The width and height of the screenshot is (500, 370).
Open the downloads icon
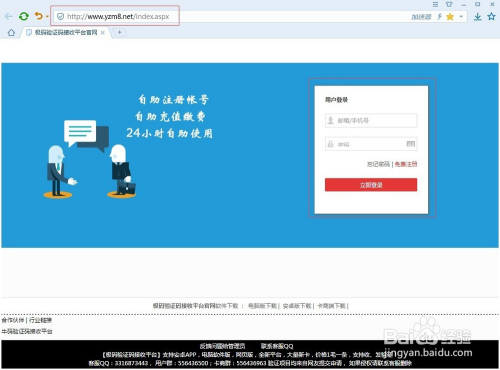478,17
